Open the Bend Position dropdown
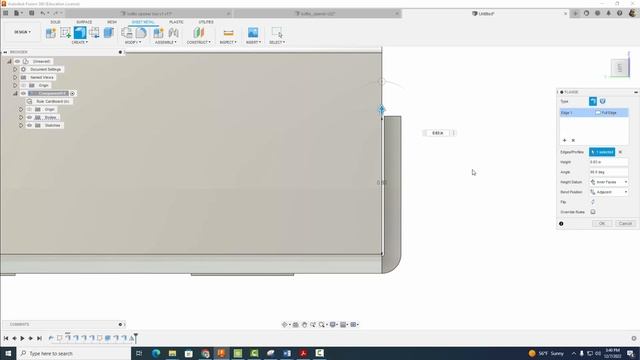 tap(609, 192)
